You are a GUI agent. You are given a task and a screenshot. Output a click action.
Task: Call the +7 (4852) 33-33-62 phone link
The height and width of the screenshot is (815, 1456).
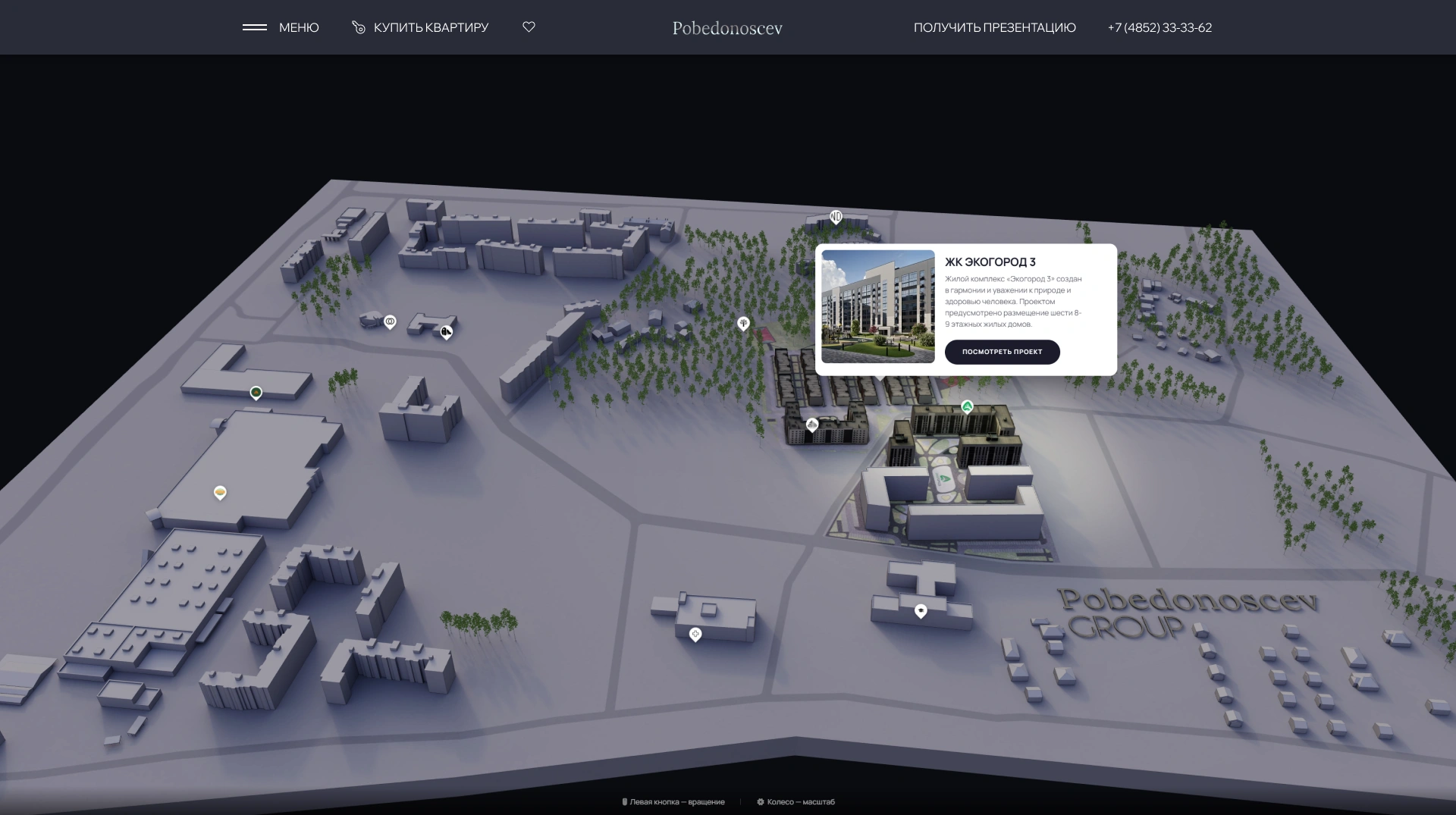click(x=1159, y=27)
